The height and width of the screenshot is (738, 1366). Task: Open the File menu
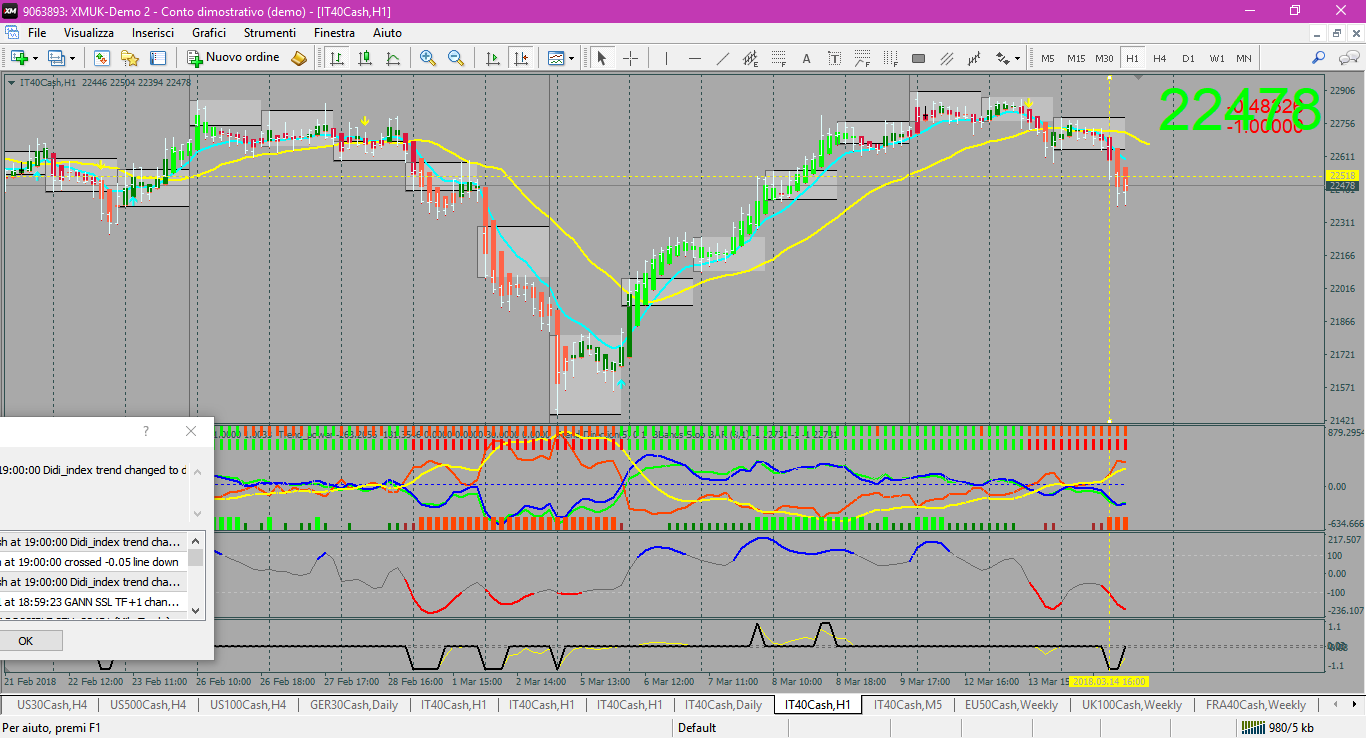click(37, 33)
